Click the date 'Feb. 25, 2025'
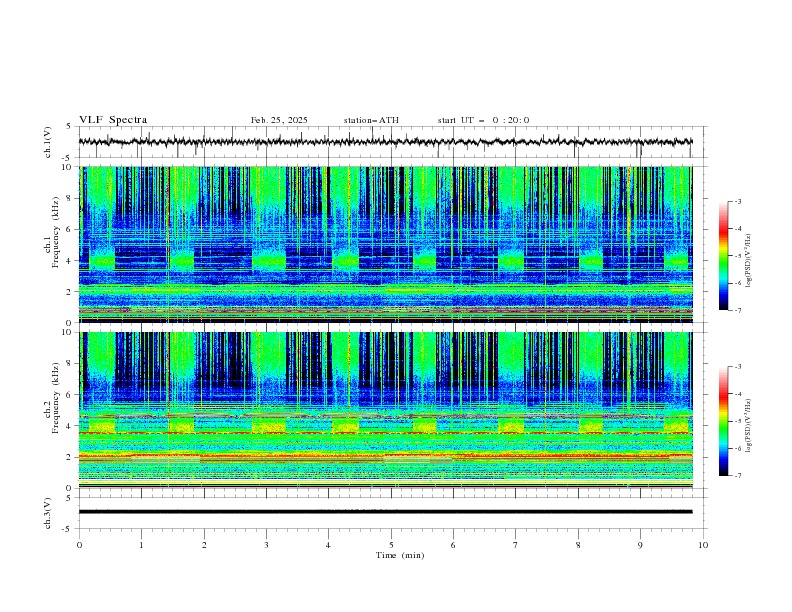Screen dimensions: 792x612 (279, 120)
